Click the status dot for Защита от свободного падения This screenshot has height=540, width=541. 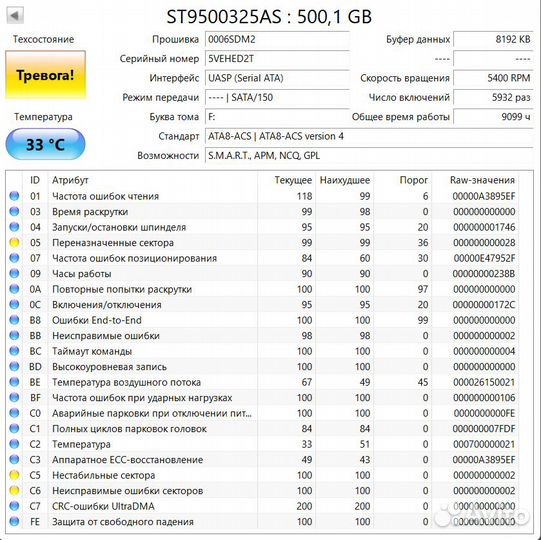tap(14, 522)
